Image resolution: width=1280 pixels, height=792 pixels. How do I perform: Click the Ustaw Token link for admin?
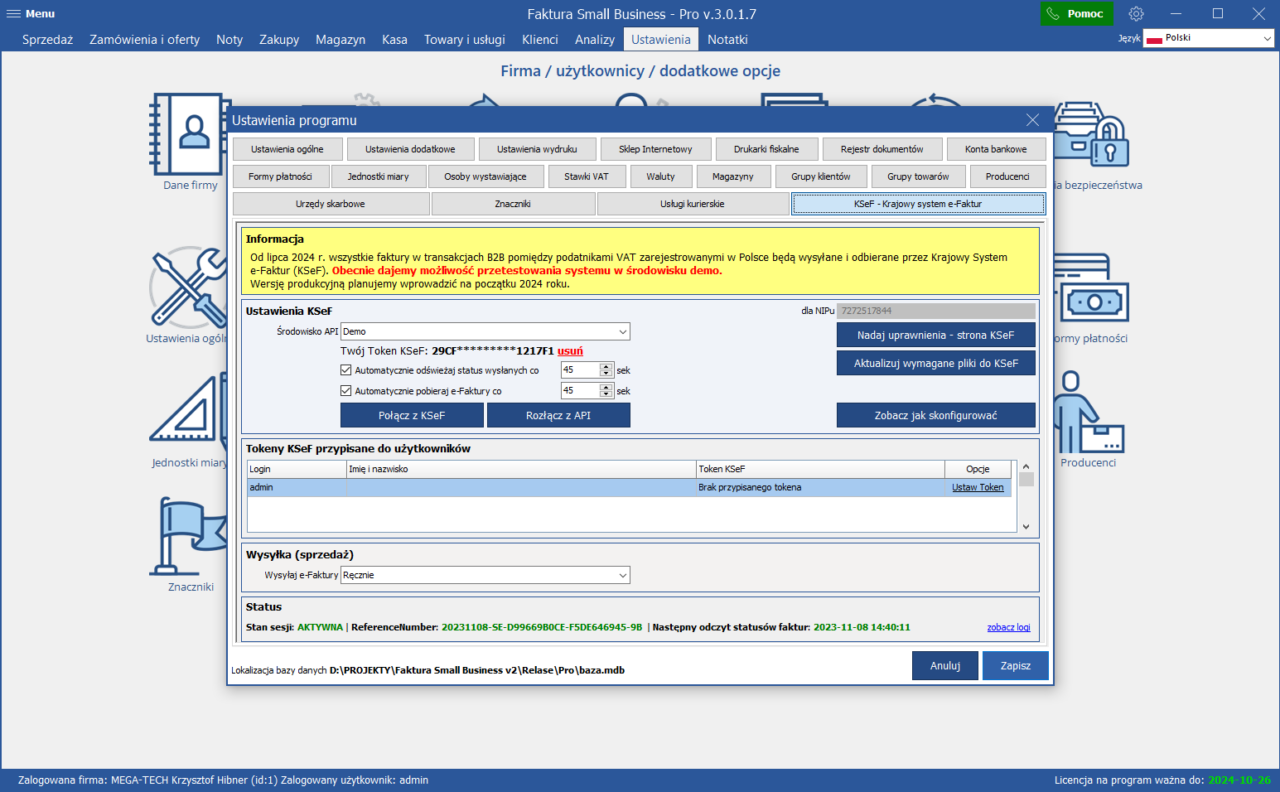(x=977, y=488)
